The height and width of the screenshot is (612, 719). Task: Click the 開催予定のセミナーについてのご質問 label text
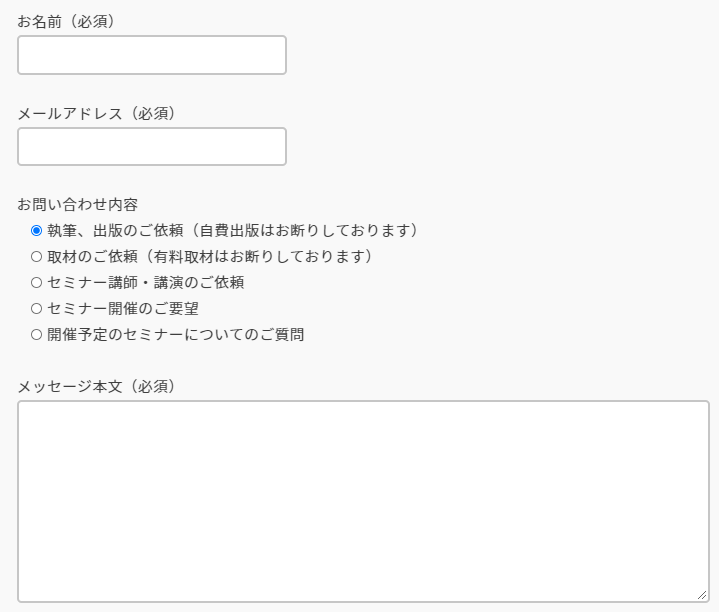point(176,335)
